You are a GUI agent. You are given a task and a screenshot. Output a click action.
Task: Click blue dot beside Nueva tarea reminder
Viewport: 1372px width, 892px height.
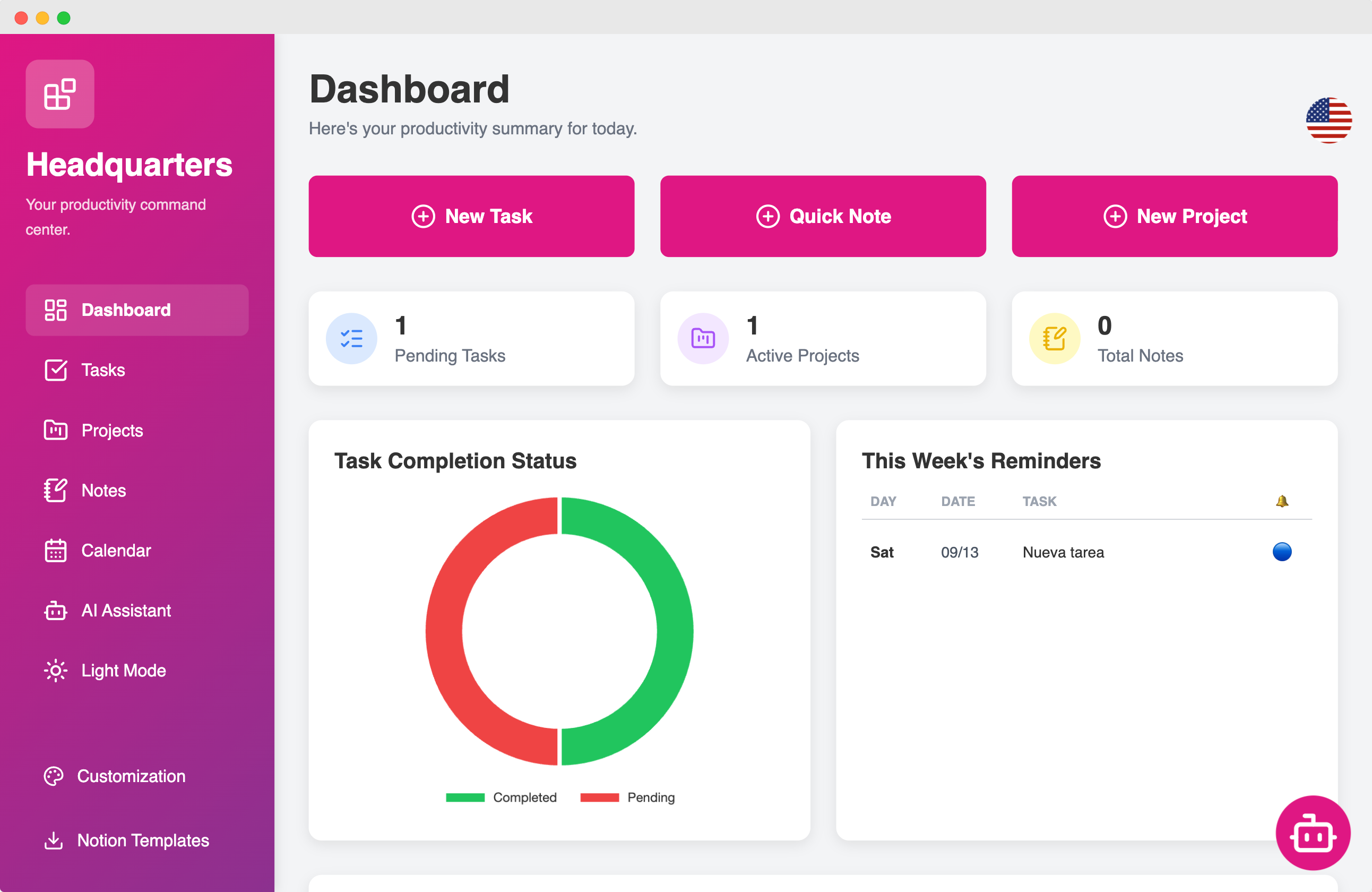[x=1281, y=552]
